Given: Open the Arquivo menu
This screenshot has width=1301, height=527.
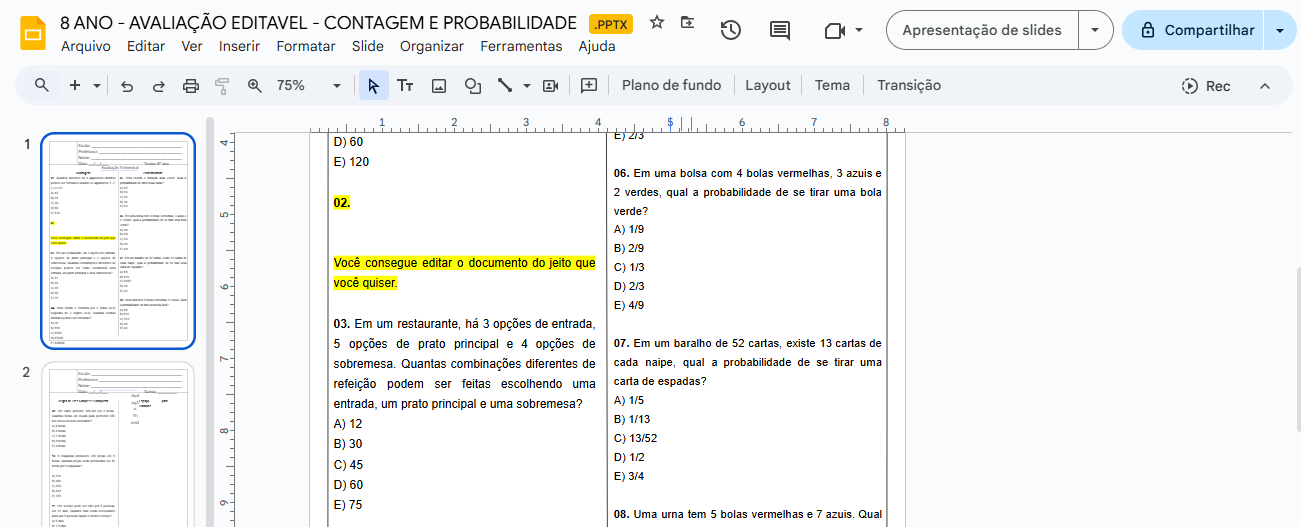Looking at the screenshot, I should pyautogui.click(x=86, y=46).
